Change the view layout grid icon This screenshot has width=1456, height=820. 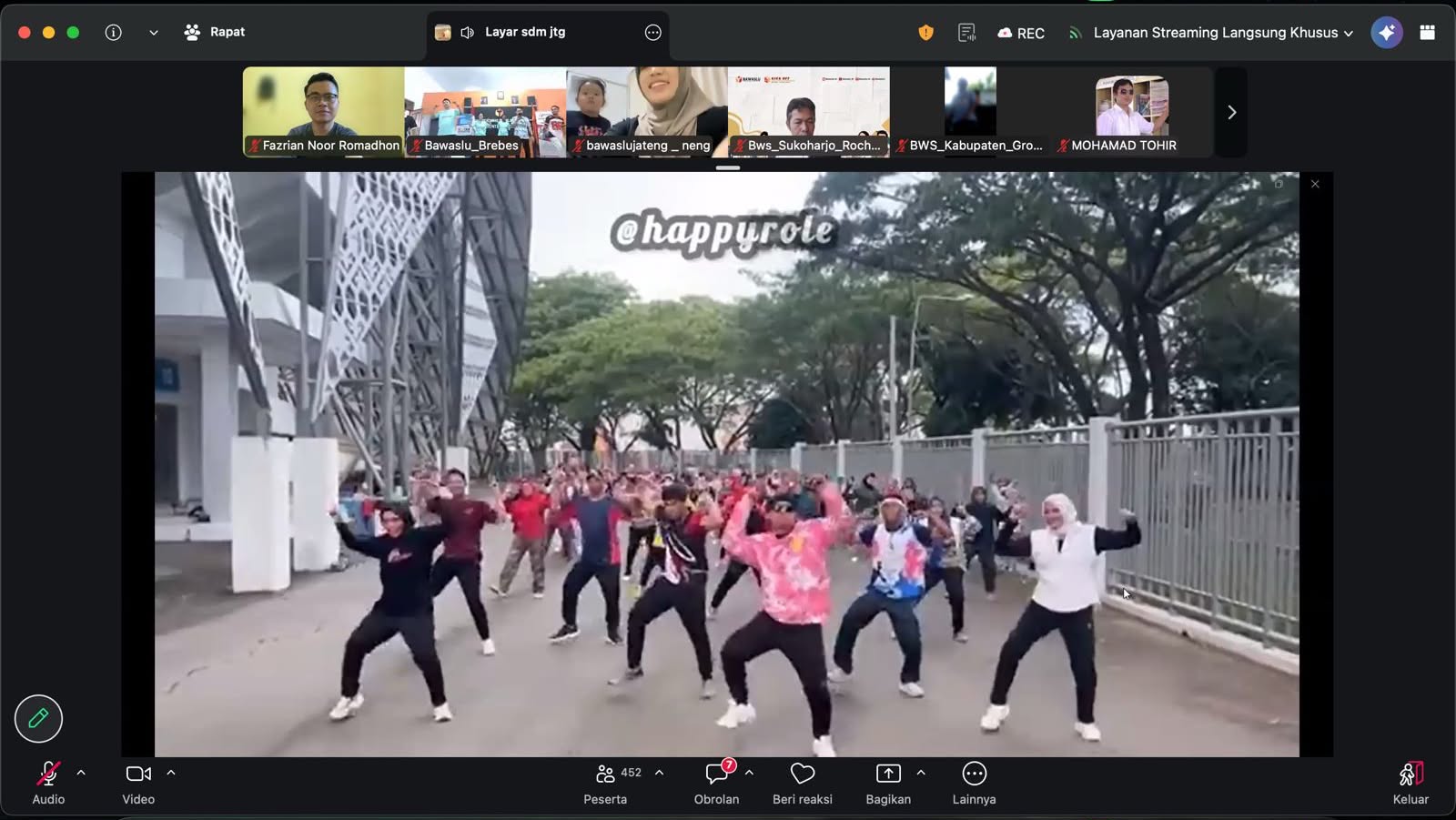point(1428,33)
